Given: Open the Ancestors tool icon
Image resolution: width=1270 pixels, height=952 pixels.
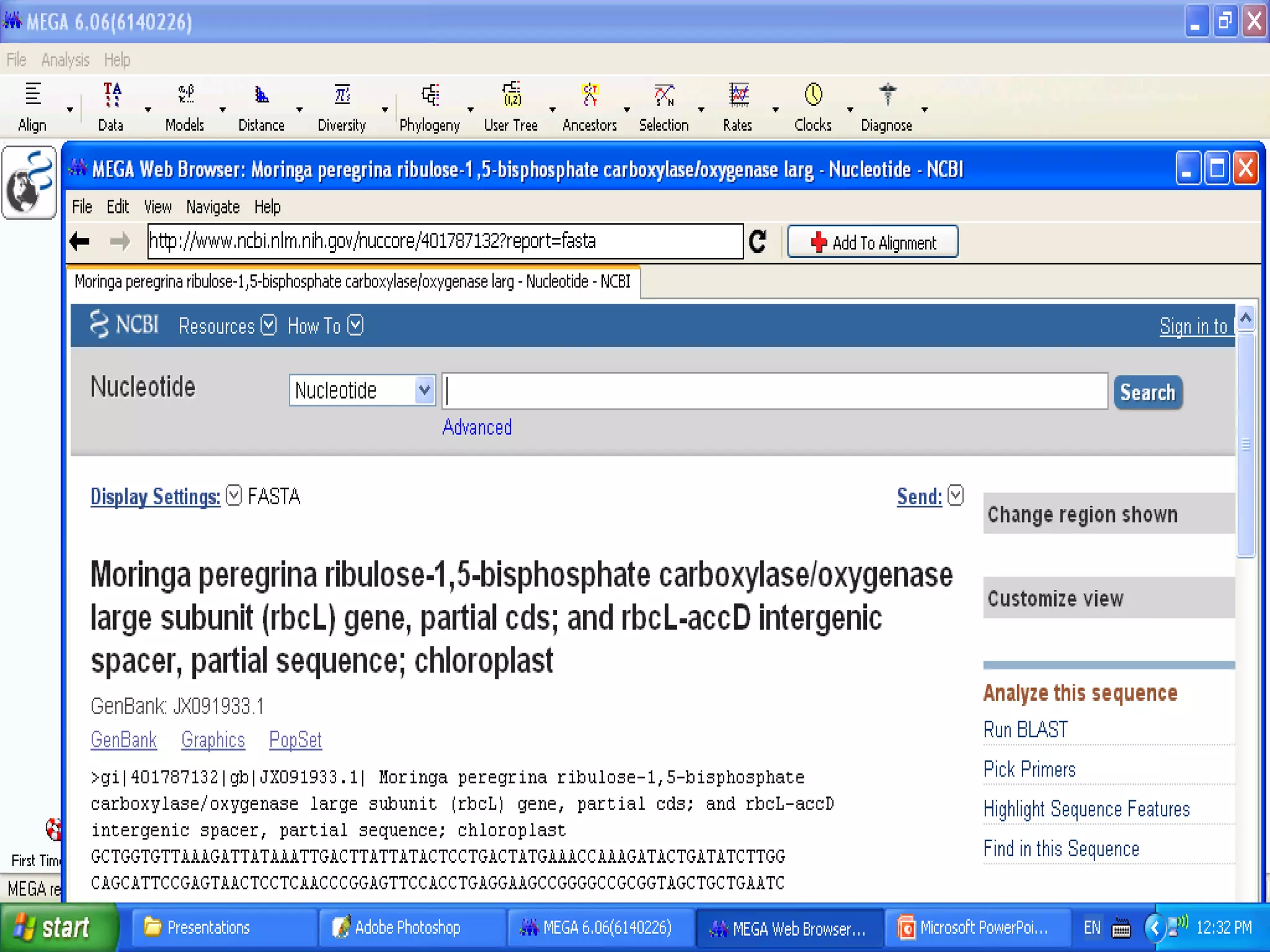Looking at the screenshot, I should click(x=590, y=107).
